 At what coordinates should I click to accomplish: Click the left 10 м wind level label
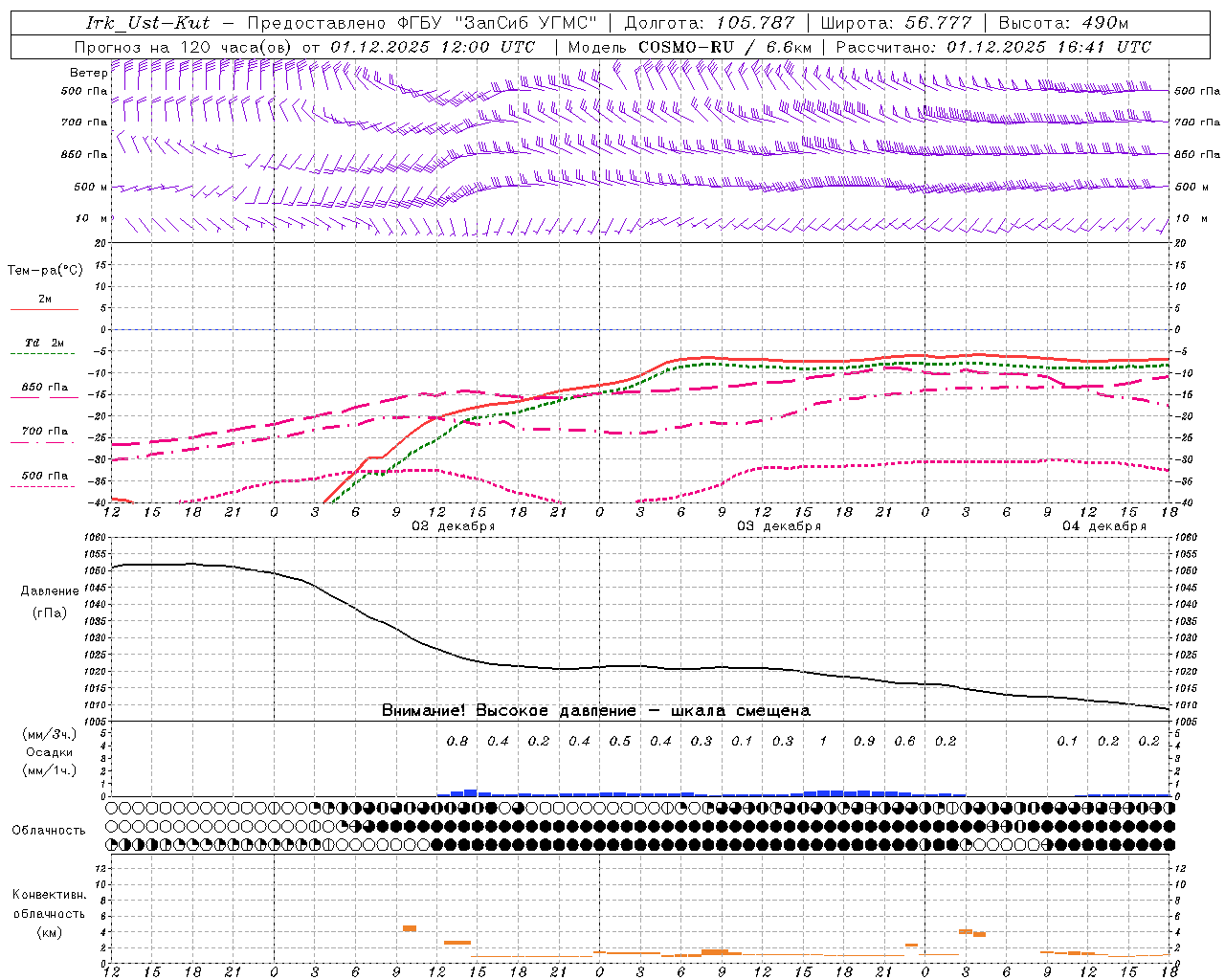pos(91,218)
